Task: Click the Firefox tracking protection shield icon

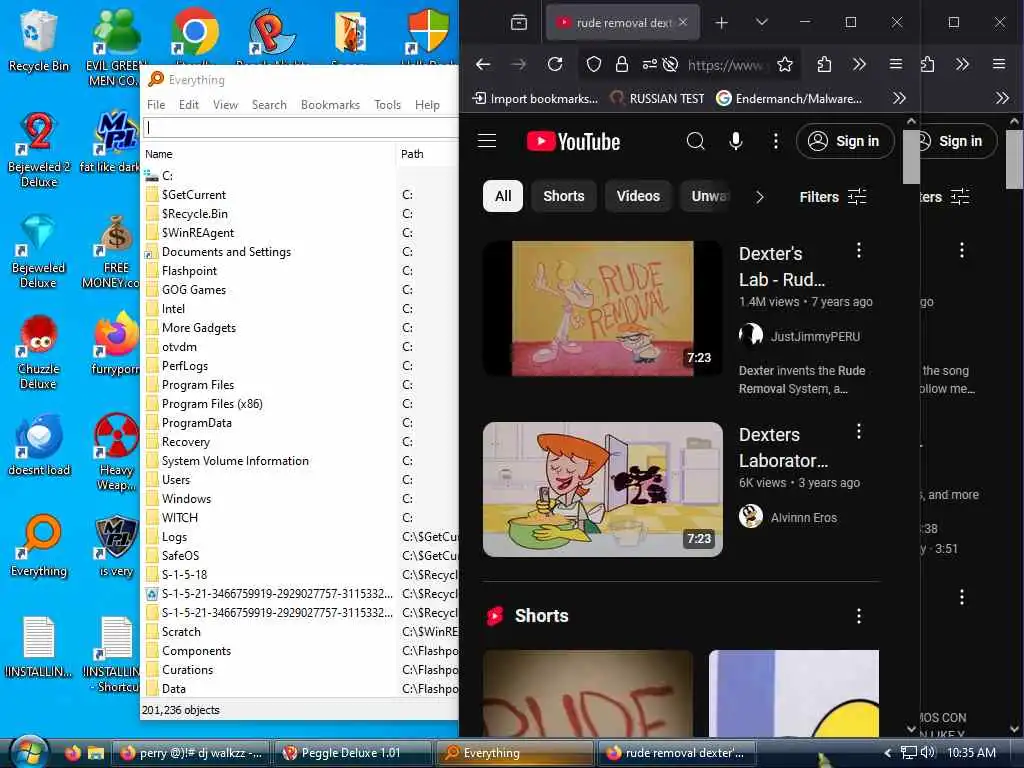Action: (593, 64)
